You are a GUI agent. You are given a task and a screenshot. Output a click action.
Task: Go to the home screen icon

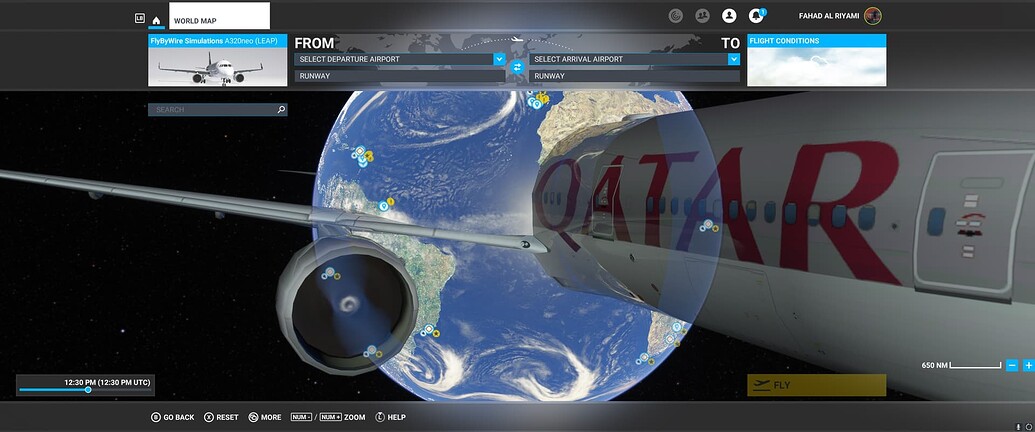pos(156,20)
